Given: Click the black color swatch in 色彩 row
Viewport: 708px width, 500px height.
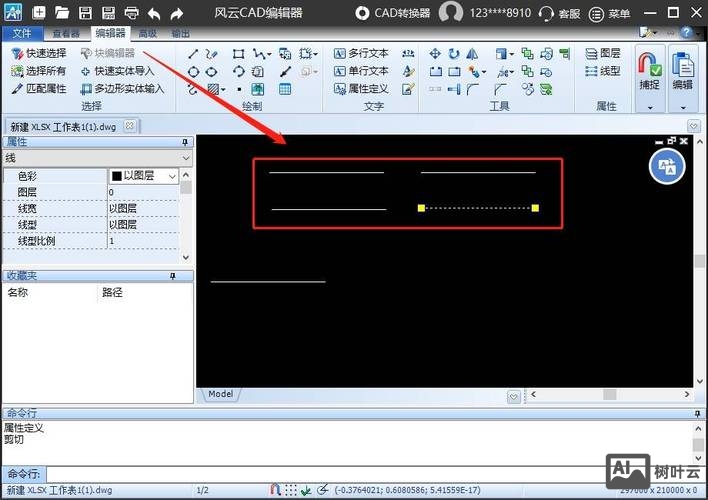Looking at the screenshot, I should click(116, 176).
